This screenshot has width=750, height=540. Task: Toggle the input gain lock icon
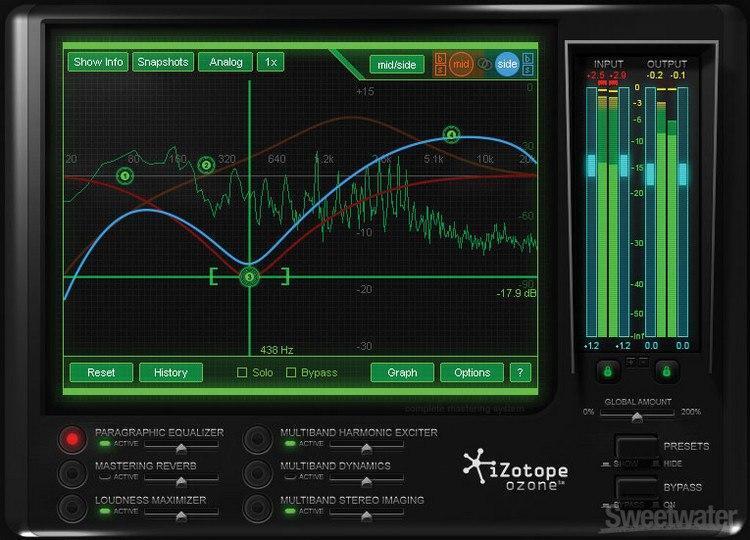(x=608, y=371)
